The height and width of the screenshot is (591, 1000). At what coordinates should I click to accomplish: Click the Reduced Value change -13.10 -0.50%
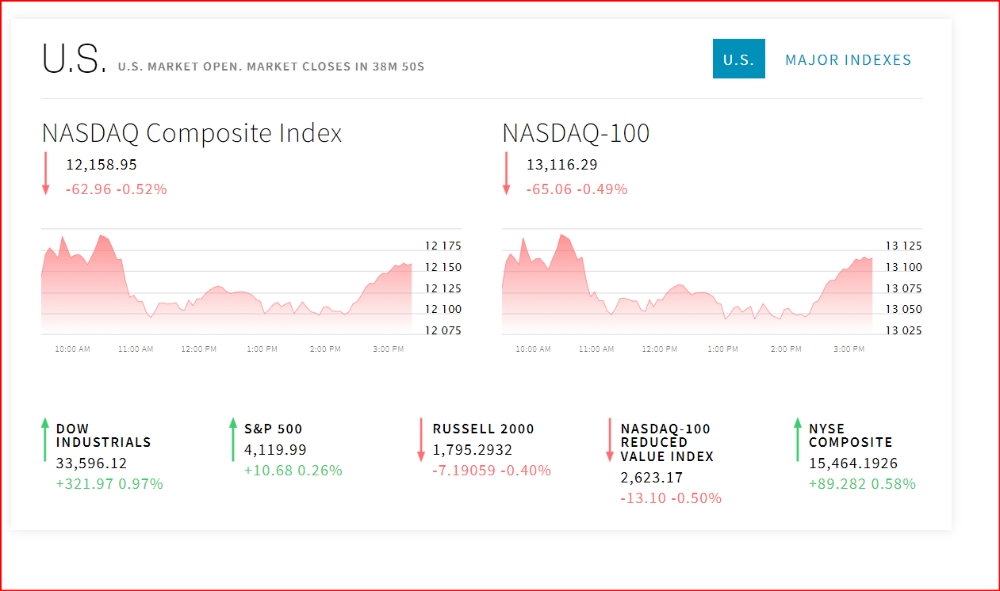[x=671, y=498]
